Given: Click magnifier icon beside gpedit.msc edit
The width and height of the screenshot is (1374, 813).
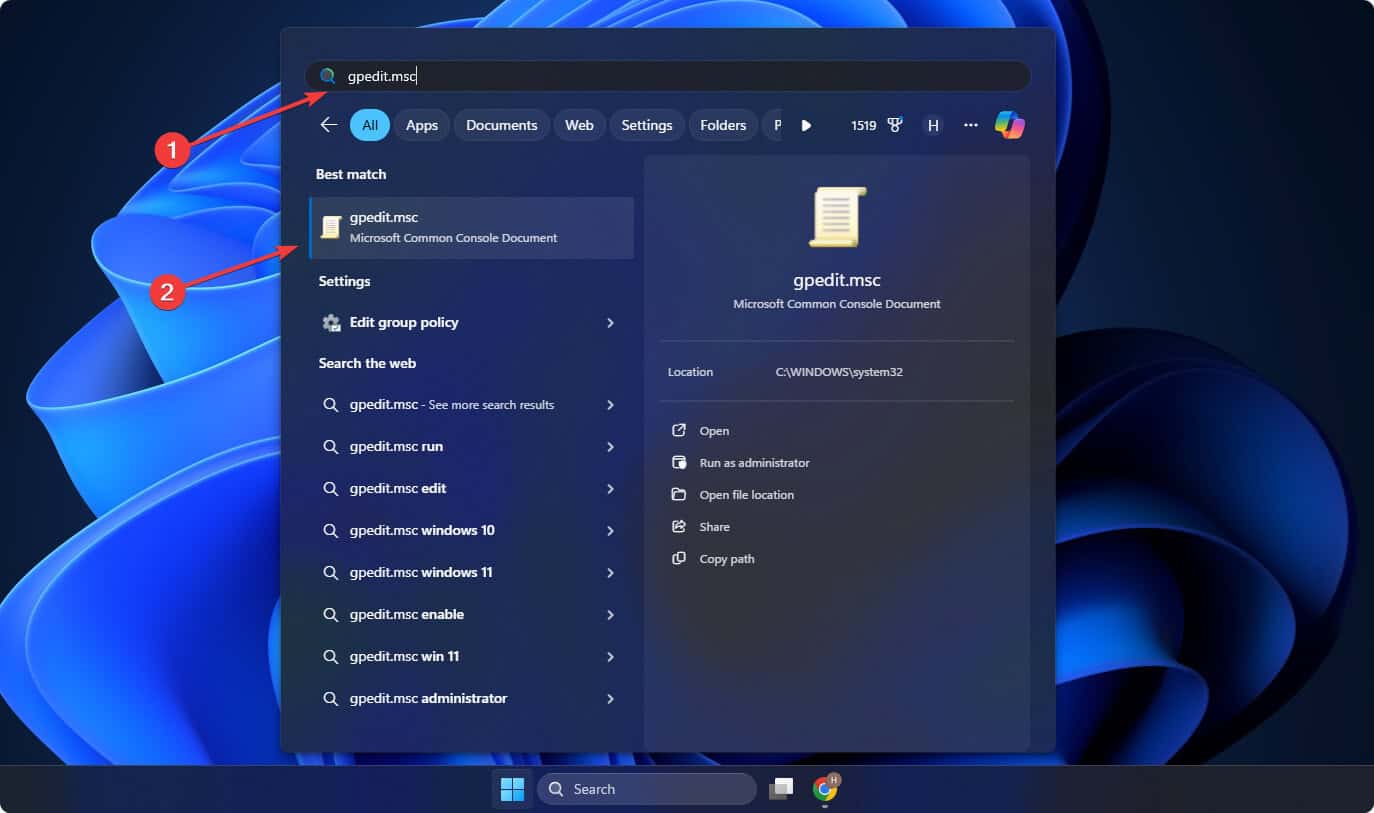Looking at the screenshot, I should coord(331,488).
